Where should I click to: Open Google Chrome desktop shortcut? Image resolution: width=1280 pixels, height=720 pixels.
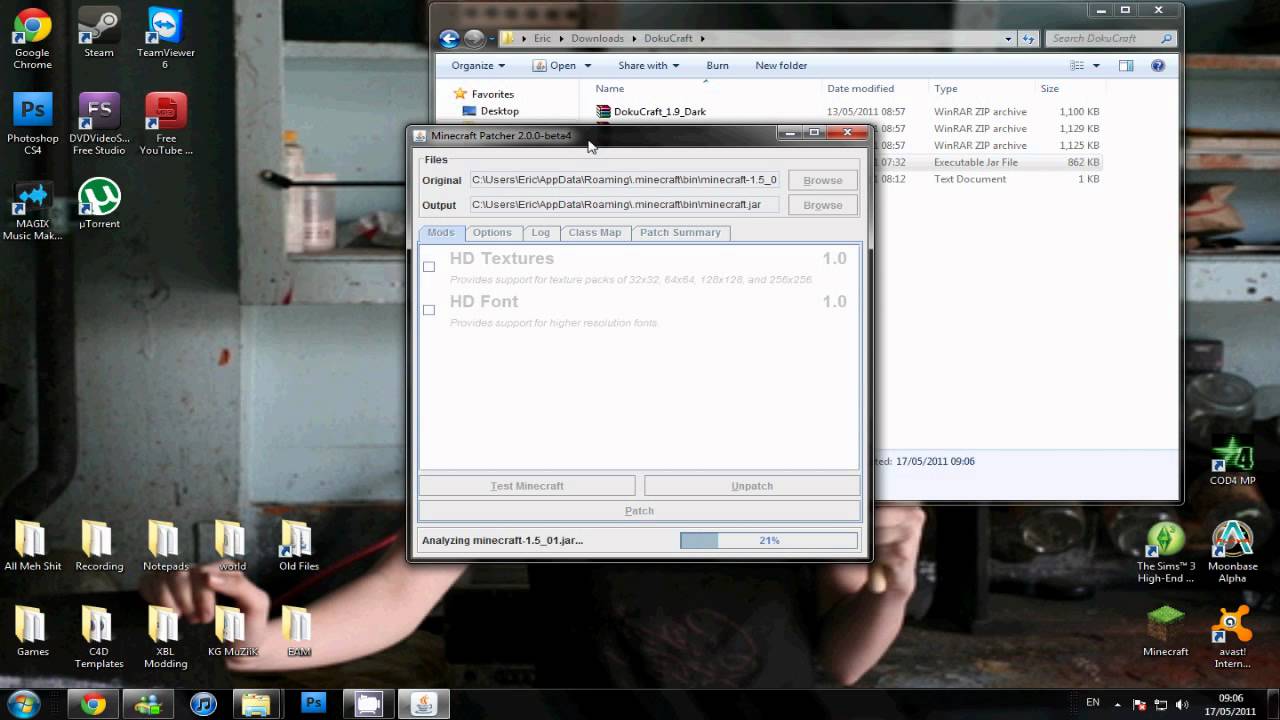32,38
